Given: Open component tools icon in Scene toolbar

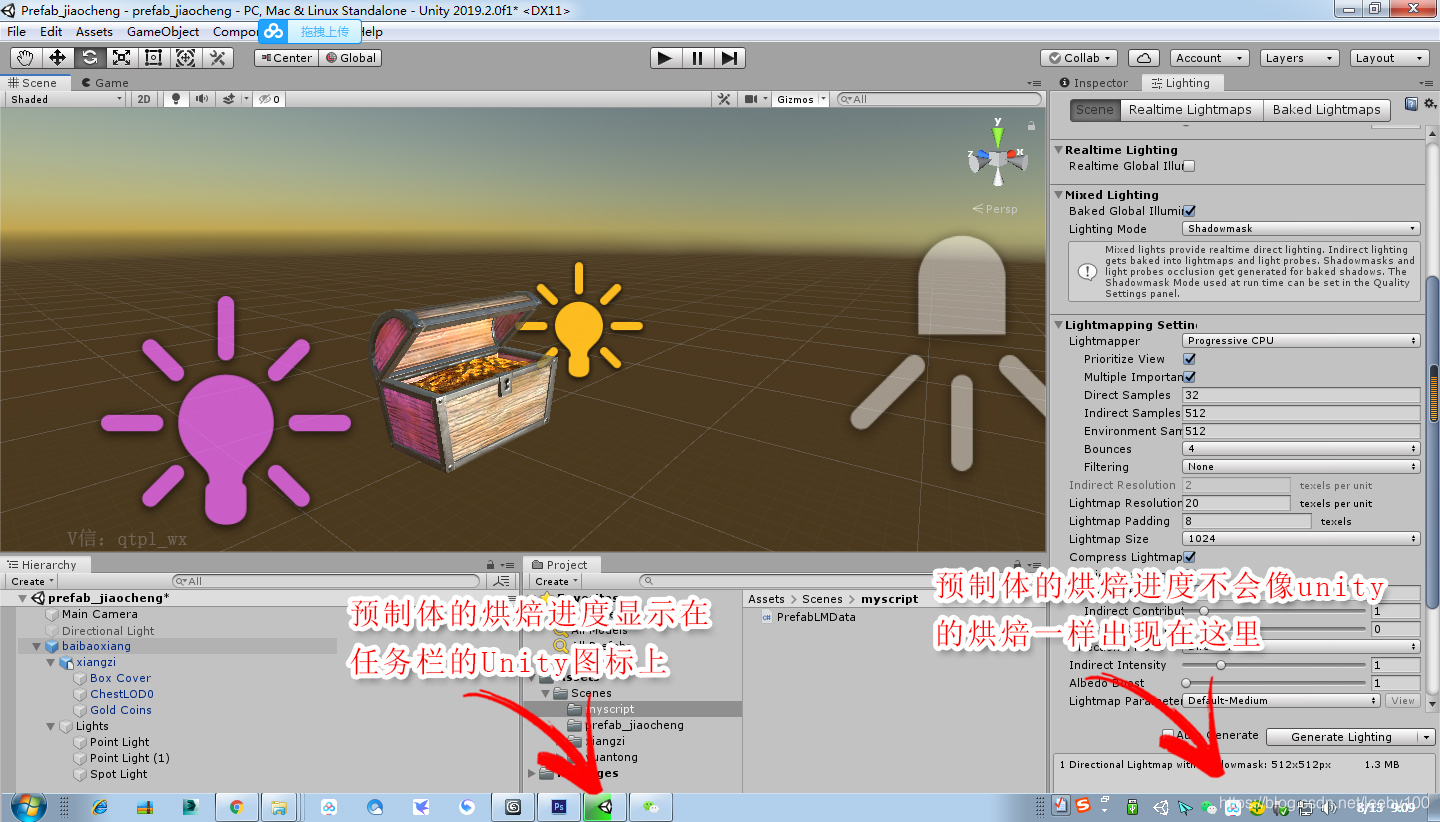Looking at the screenshot, I should (x=724, y=99).
